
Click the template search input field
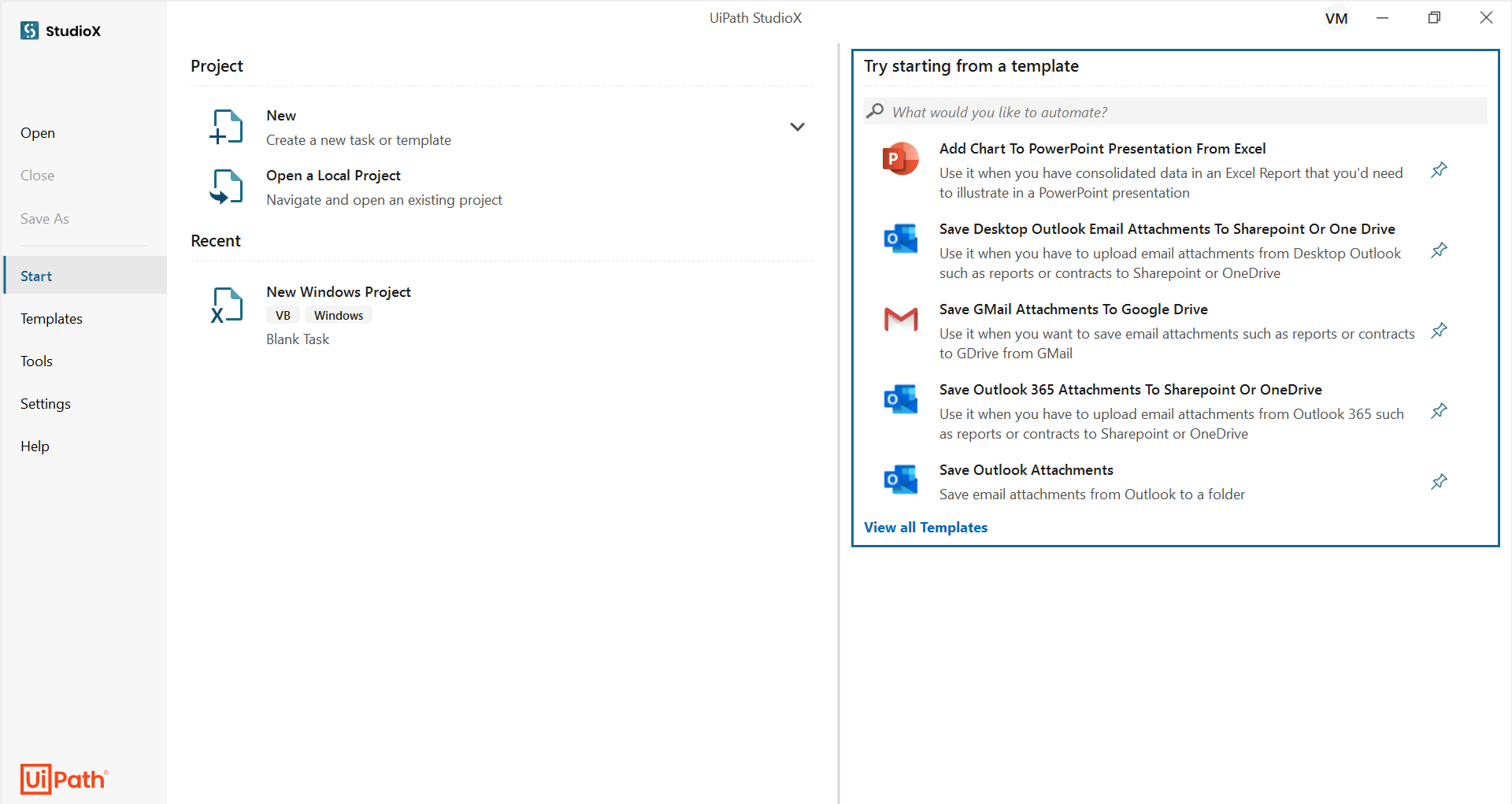pos(1175,112)
